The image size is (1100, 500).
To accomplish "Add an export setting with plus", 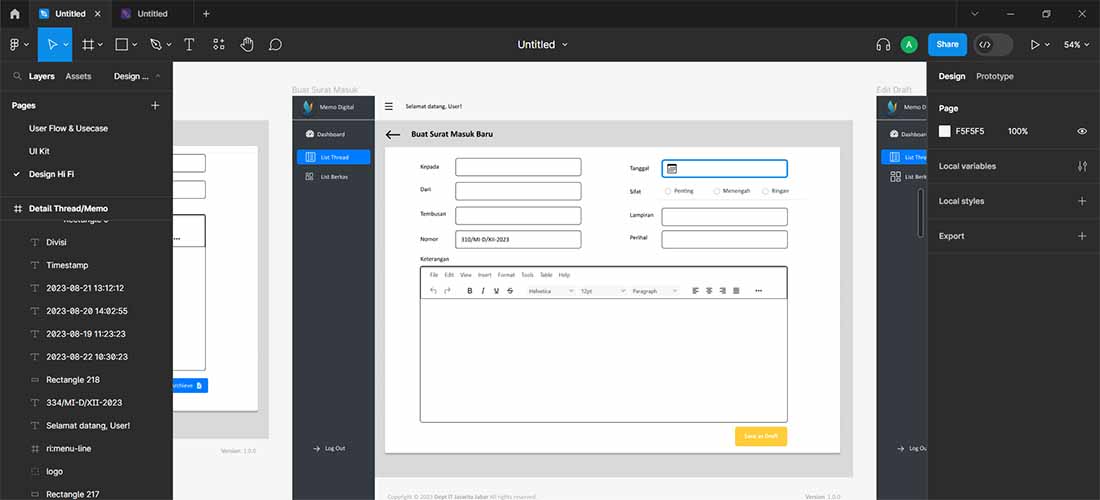I will coord(1082,236).
